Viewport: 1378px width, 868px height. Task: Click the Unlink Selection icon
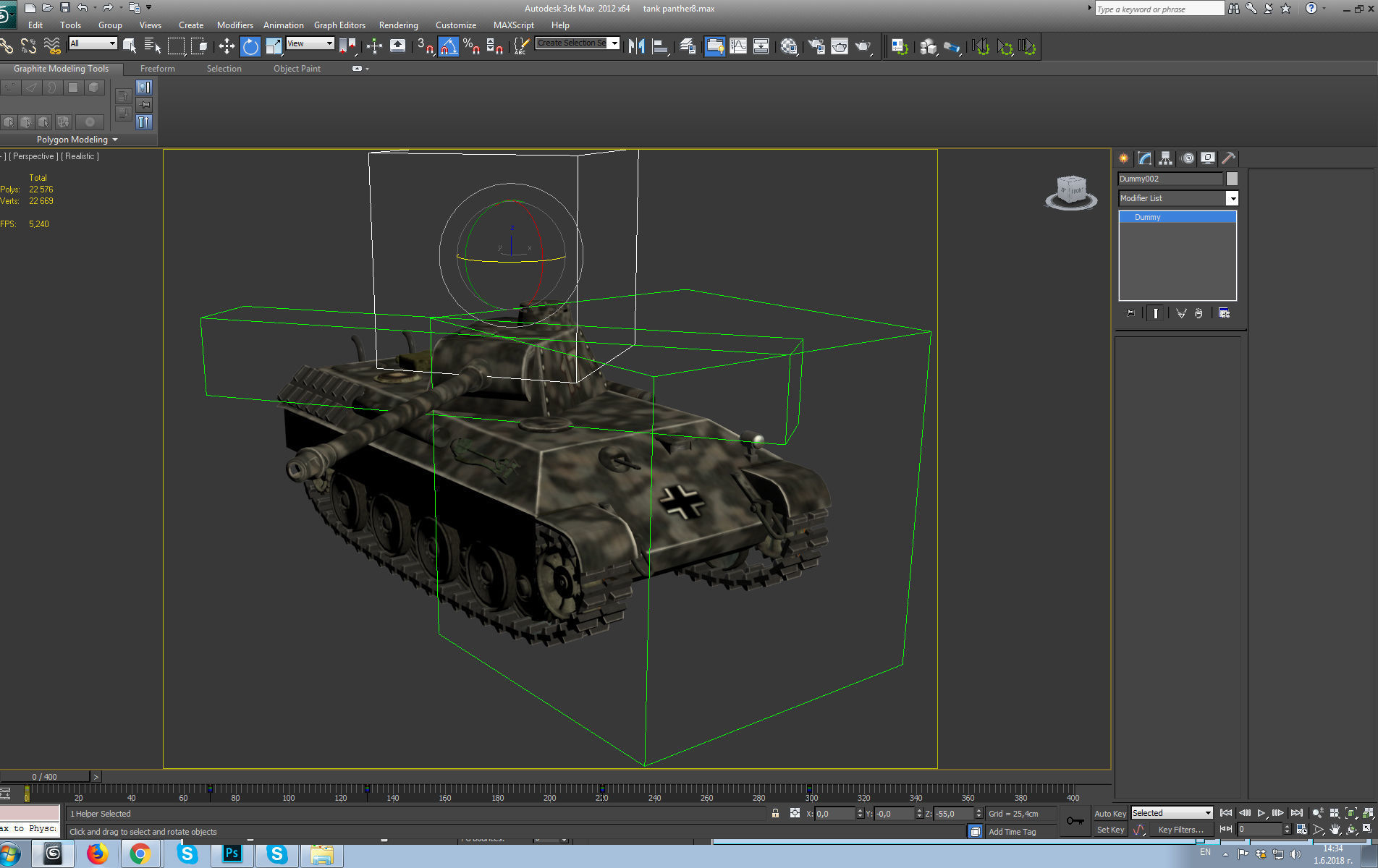[29, 46]
